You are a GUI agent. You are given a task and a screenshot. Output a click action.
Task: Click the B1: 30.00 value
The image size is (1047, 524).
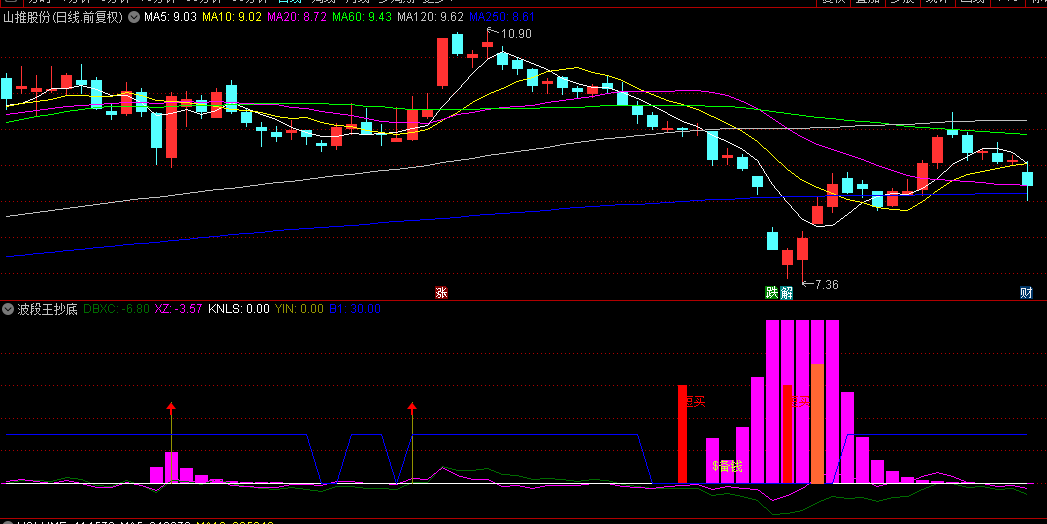click(355, 309)
